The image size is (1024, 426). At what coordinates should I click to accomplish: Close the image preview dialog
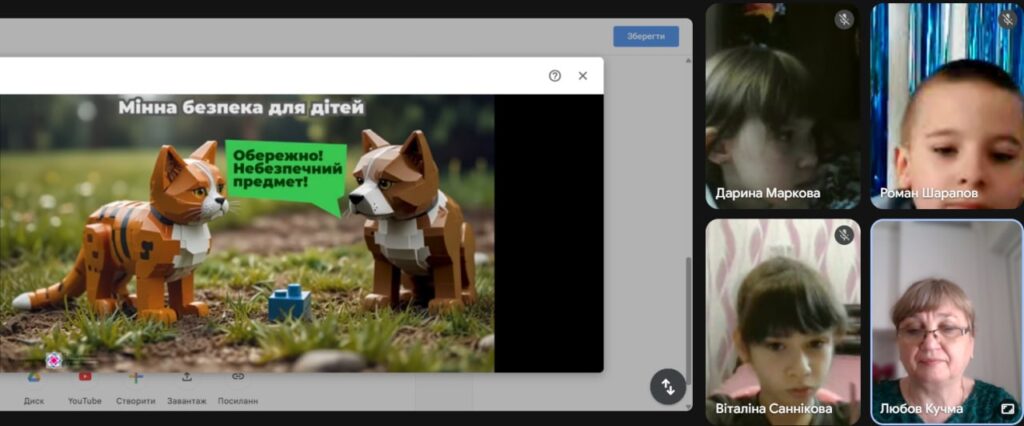[x=583, y=76]
